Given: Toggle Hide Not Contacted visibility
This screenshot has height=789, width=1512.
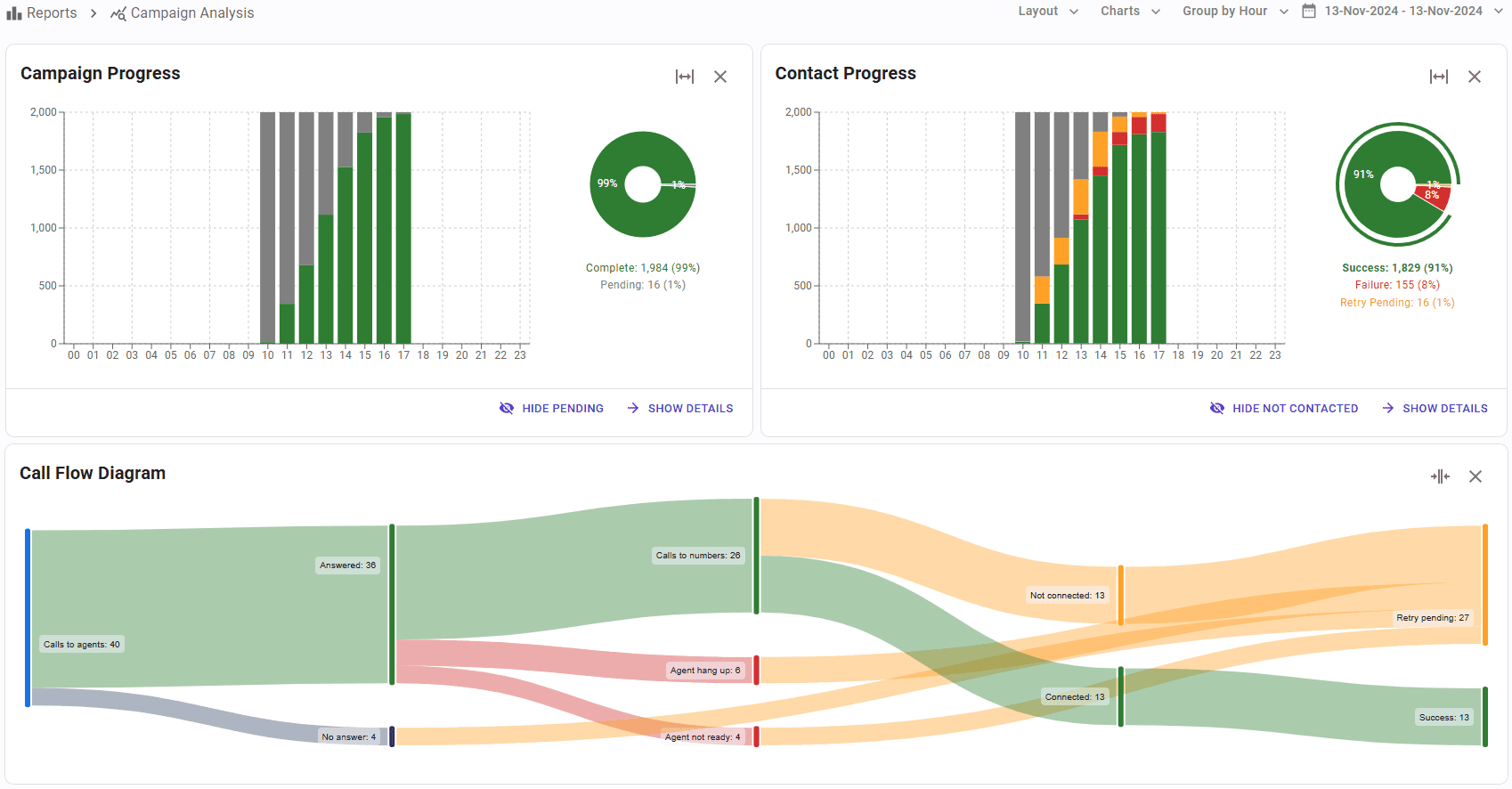Looking at the screenshot, I should [1284, 408].
